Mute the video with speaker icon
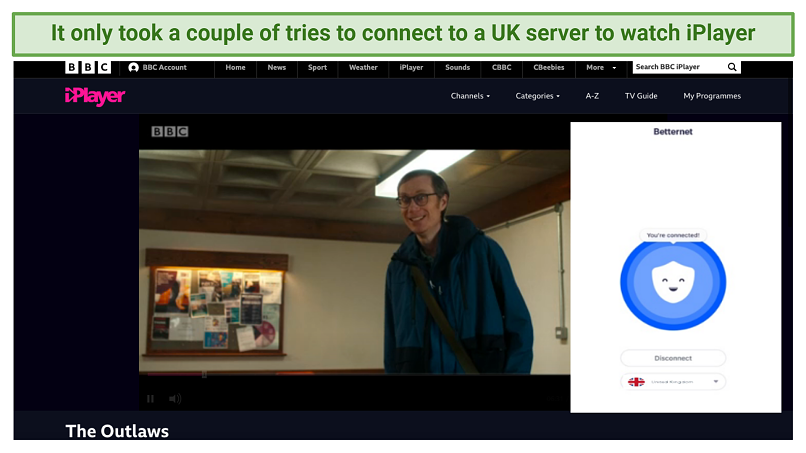This screenshot has height=453, width=806. coord(175,398)
